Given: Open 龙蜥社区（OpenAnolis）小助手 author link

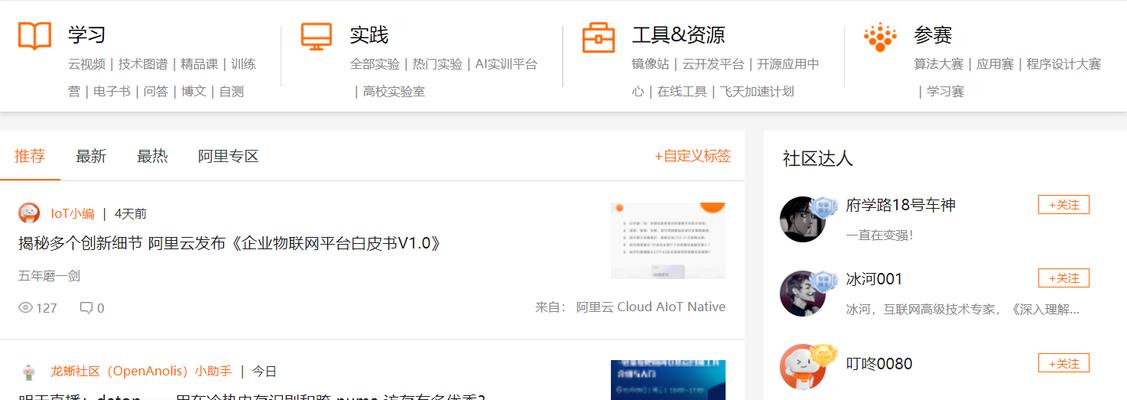Looking at the screenshot, I should (141, 371).
